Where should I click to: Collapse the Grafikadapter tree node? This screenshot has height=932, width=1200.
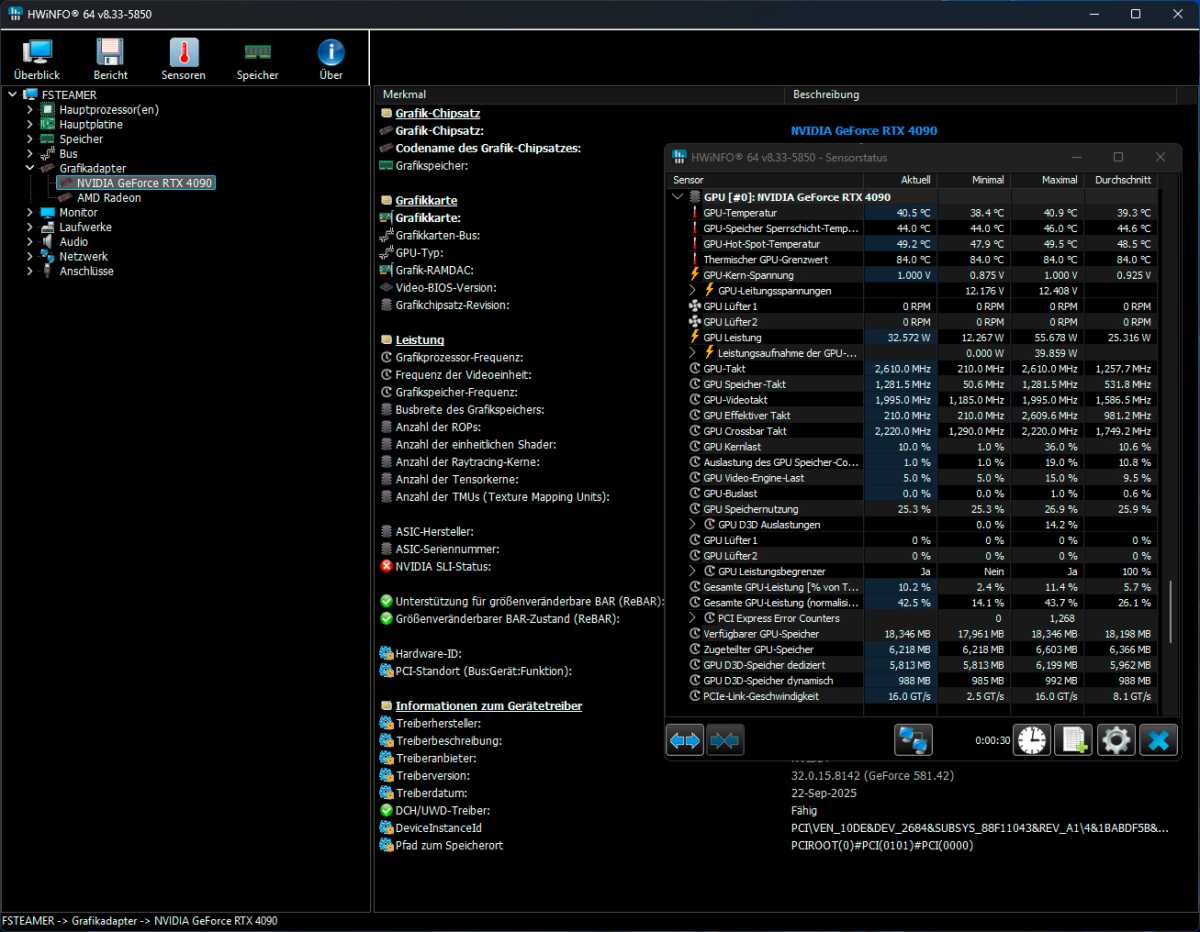pyautogui.click(x=30, y=168)
